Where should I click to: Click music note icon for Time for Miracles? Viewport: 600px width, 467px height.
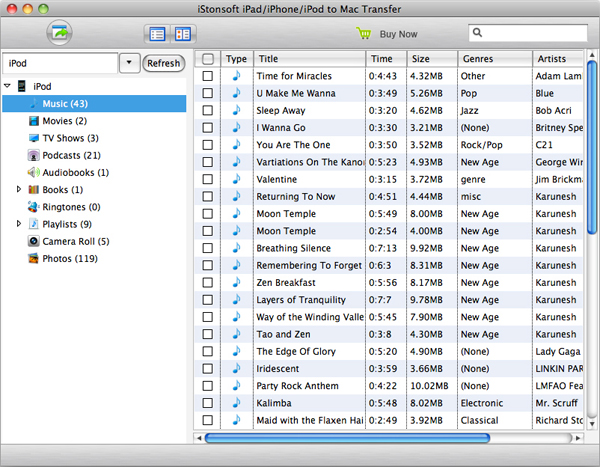click(x=236, y=76)
